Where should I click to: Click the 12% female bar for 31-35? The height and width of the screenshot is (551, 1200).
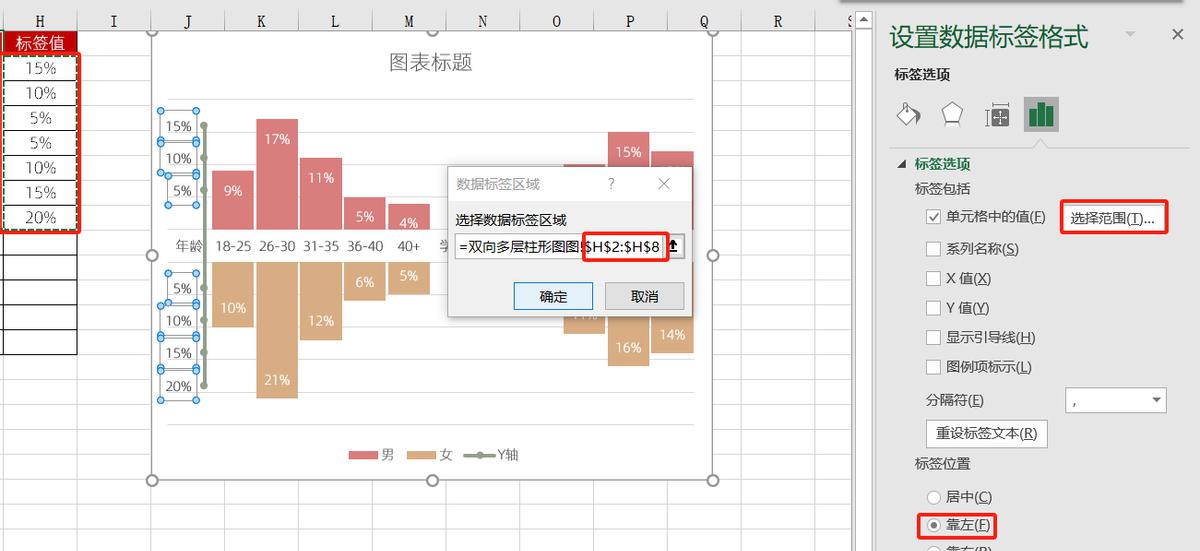pyautogui.click(x=321, y=301)
